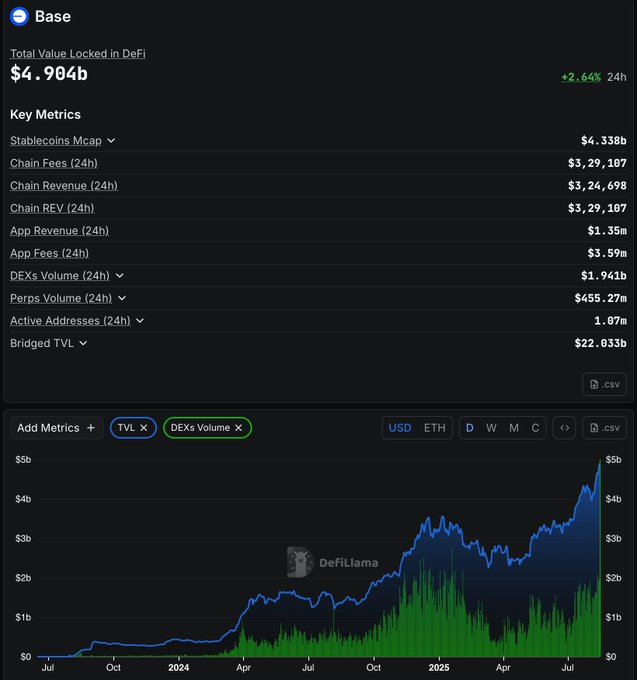Click the +2.64% 24h change value
This screenshot has height=680, width=637.
[x=581, y=77]
